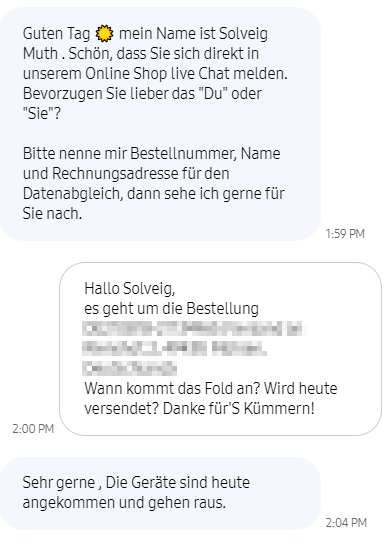The width and height of the screenshot is (385, 548).
Task: Click the customer reply bubble to Solveig
Action: pyautogui.click(x=220, y=349)
